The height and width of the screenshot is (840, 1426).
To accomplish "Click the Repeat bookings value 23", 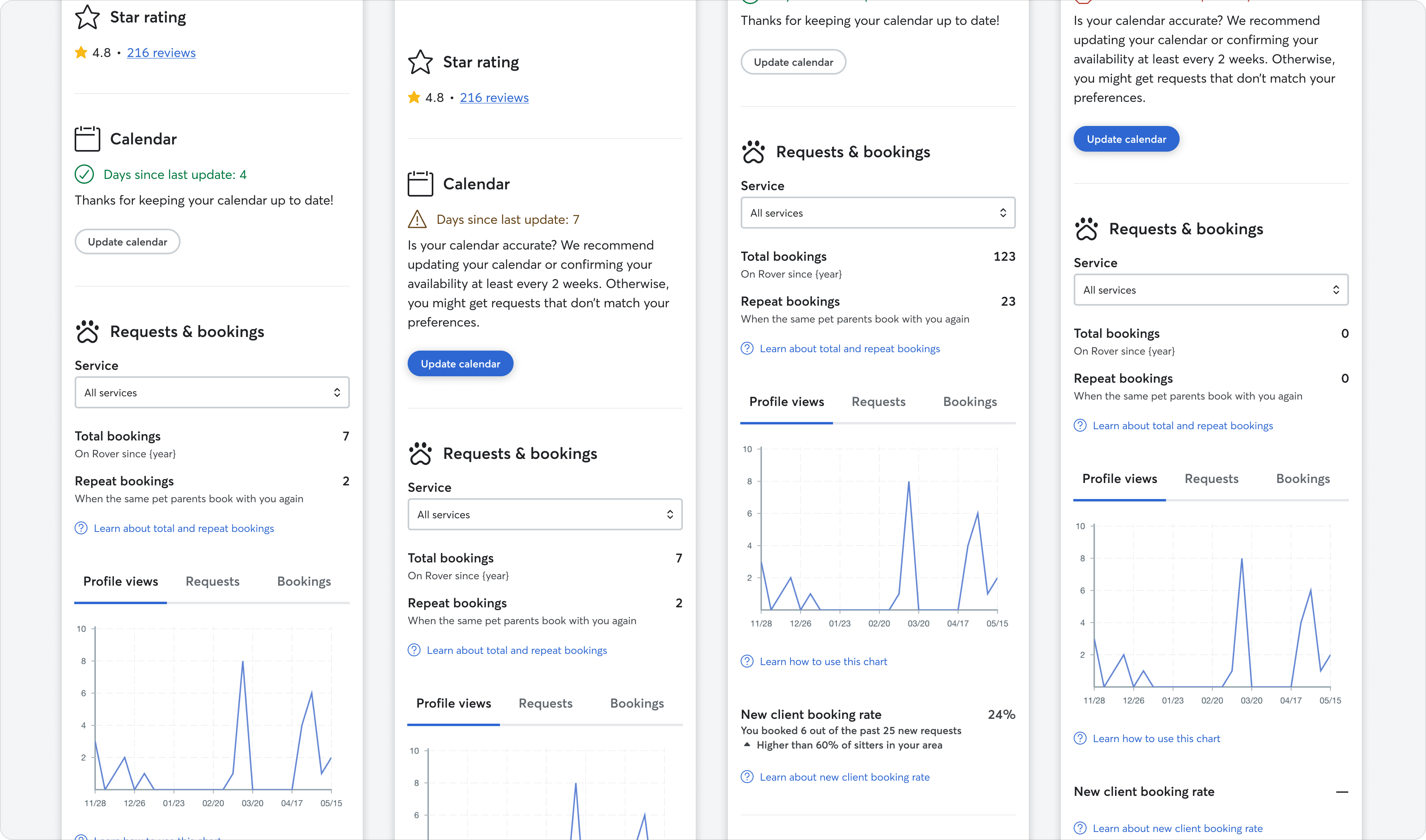I will [x=1008, y=301].
